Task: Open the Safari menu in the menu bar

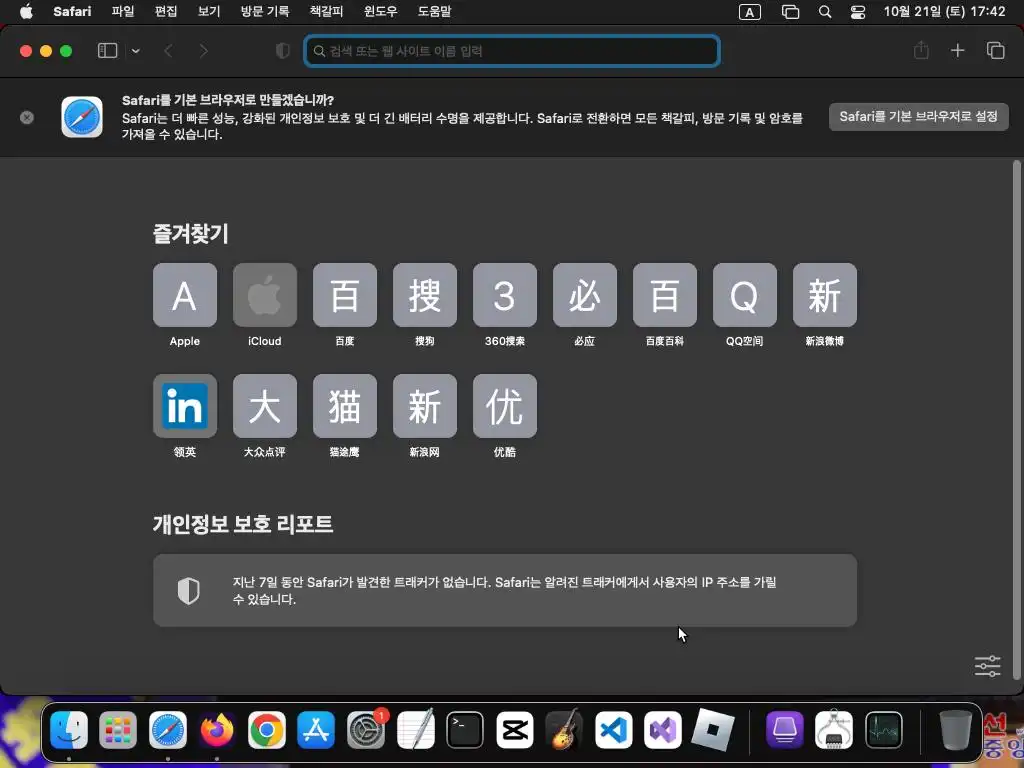Action: (x=72, y=11)
